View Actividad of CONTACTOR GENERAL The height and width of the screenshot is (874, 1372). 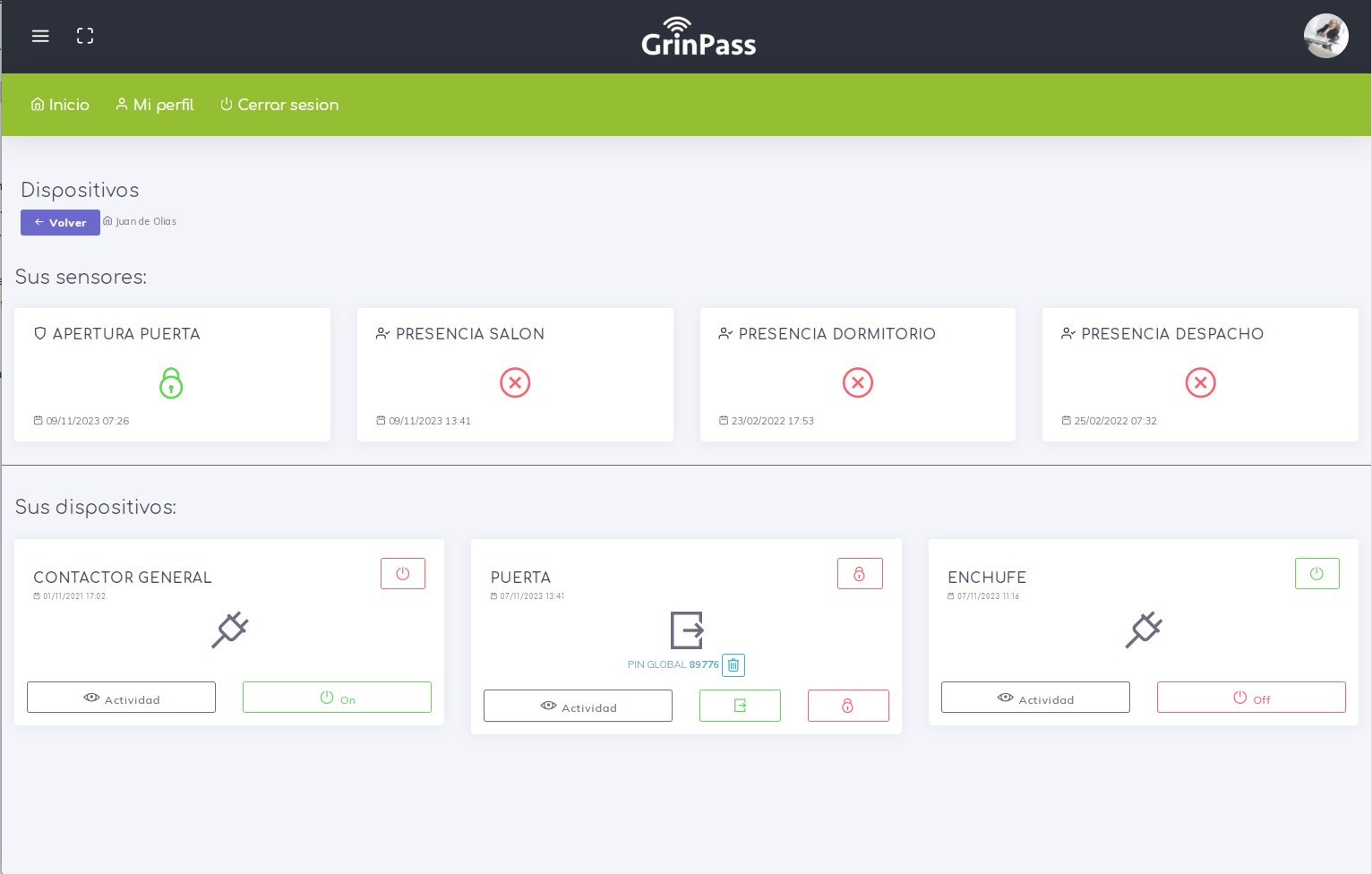point(121,698)
